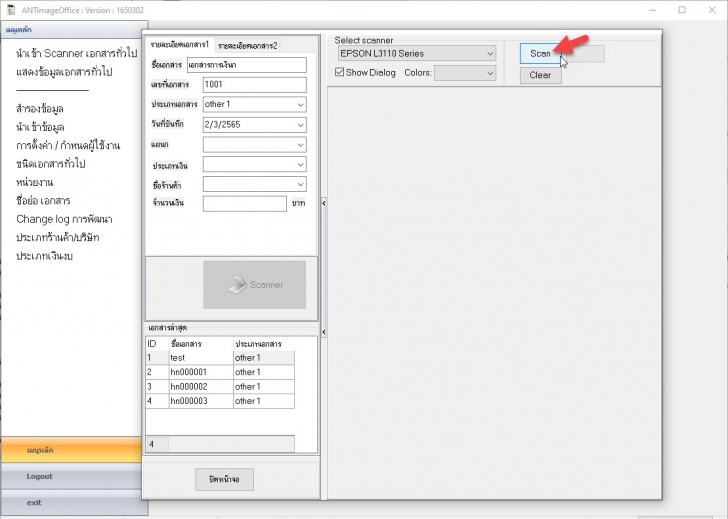Open Change log การพัฒนา menu item
This screenshot has height=519, width=728.
pos(64,219)
